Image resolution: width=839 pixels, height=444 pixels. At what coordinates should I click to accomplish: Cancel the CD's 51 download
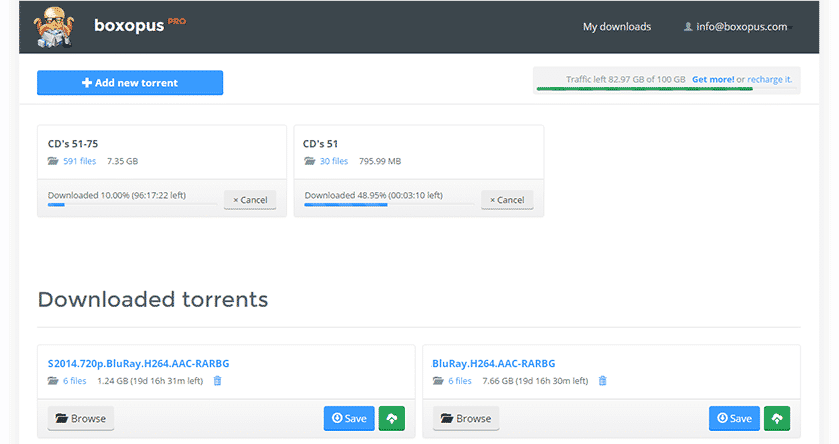507,200
